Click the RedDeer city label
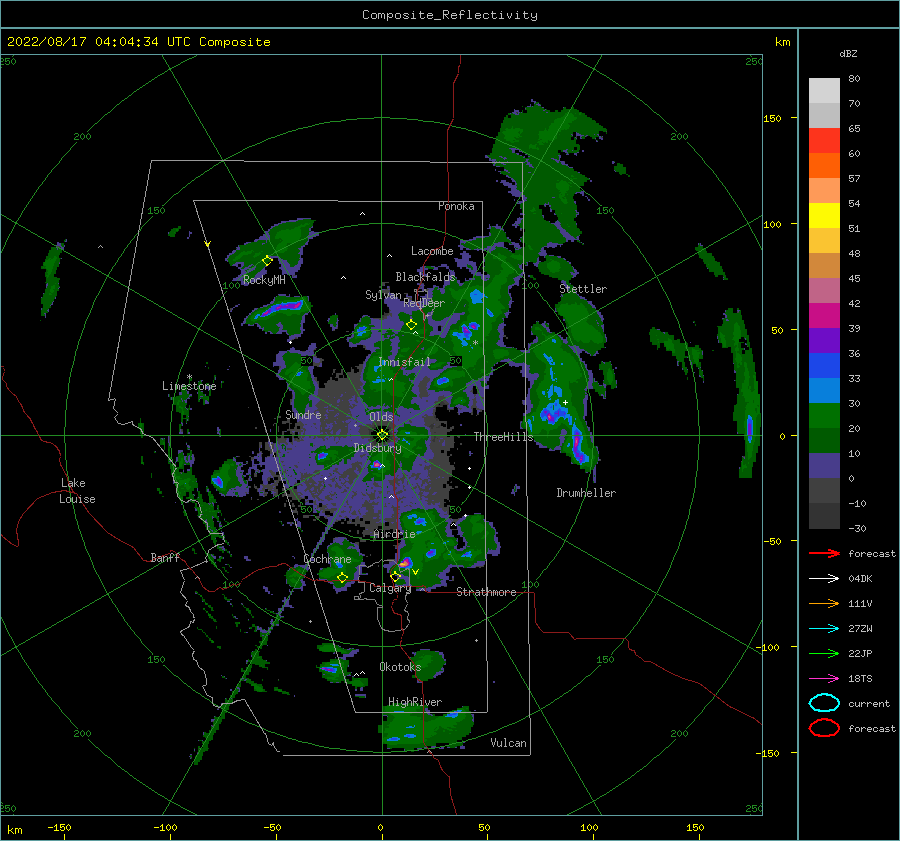The width and height of the screenshot is (900, 841). tap(424, 303)
